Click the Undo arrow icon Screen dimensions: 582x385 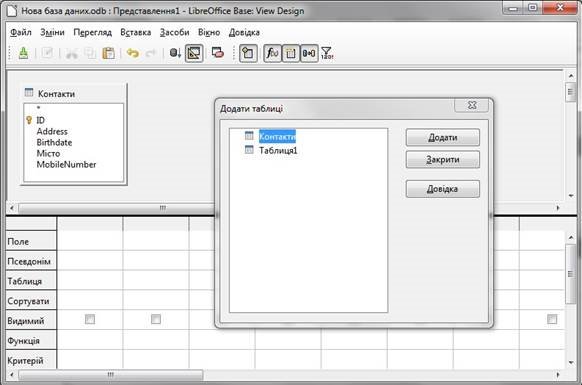point(133,53)
